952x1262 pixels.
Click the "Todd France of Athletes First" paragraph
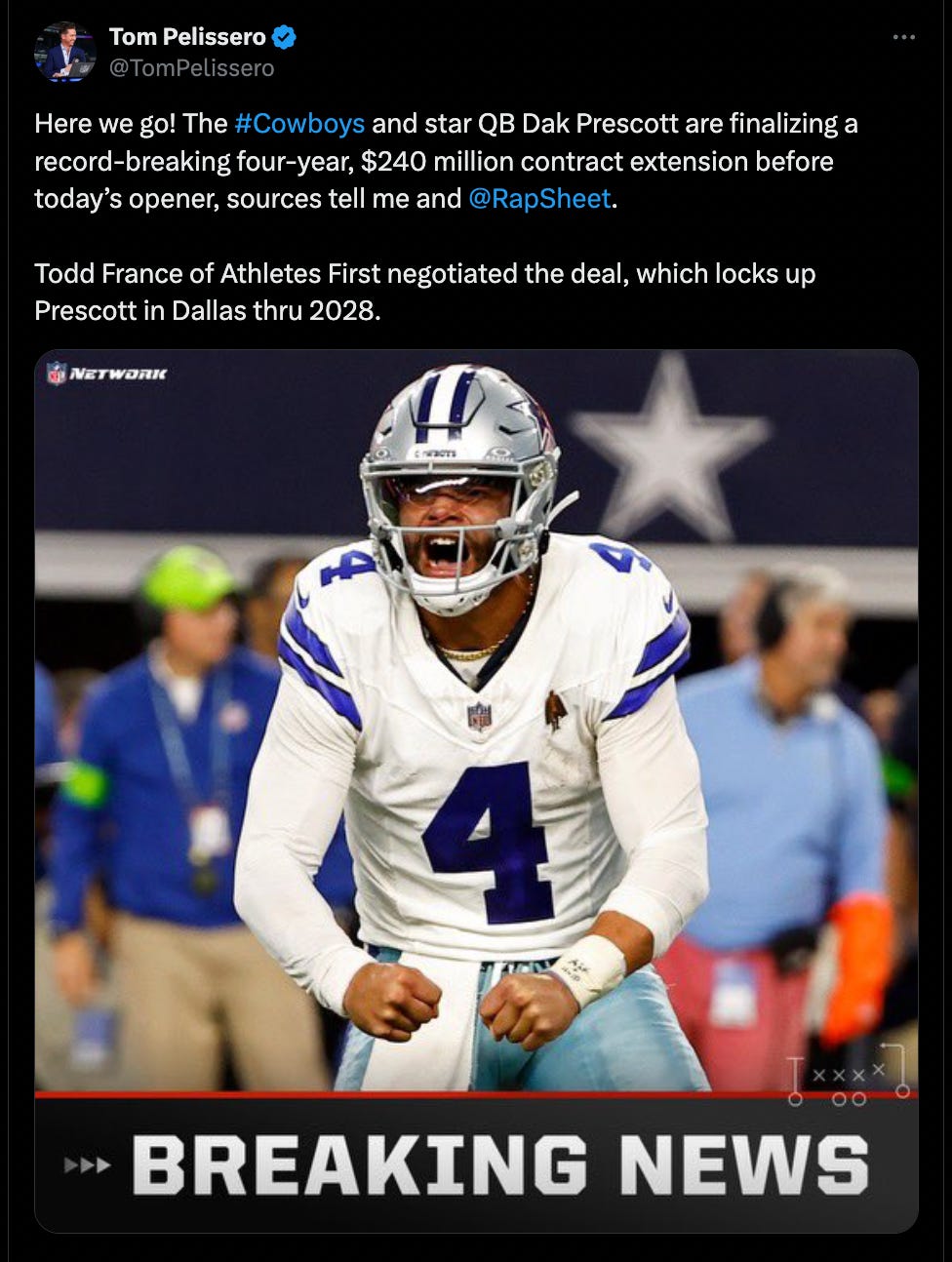pos(424,292)
